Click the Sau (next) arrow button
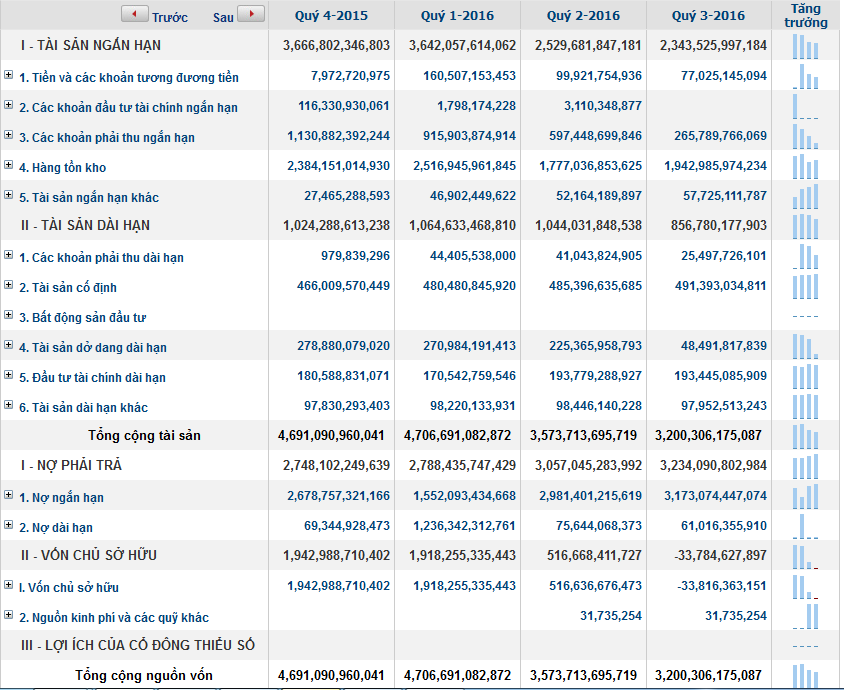The image size is (844, 690). point(251,14)
